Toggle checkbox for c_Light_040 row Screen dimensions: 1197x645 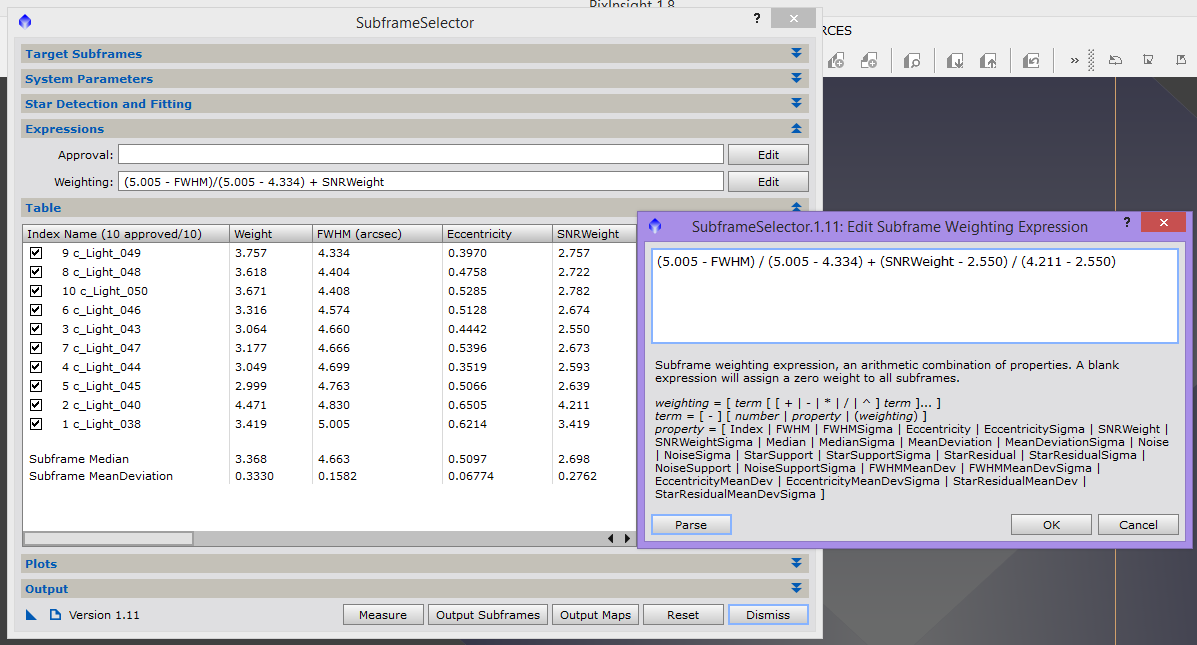[x=36, y=405]
